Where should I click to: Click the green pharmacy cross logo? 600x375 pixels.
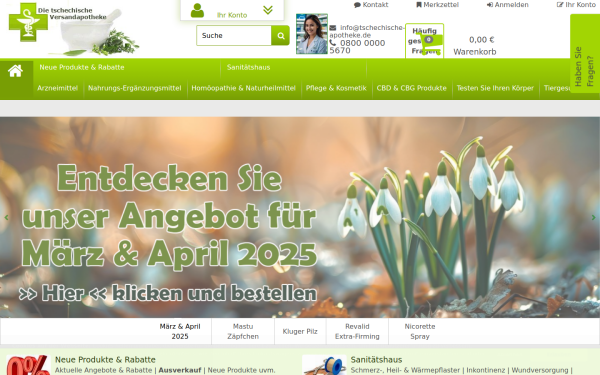coord(28,22)
